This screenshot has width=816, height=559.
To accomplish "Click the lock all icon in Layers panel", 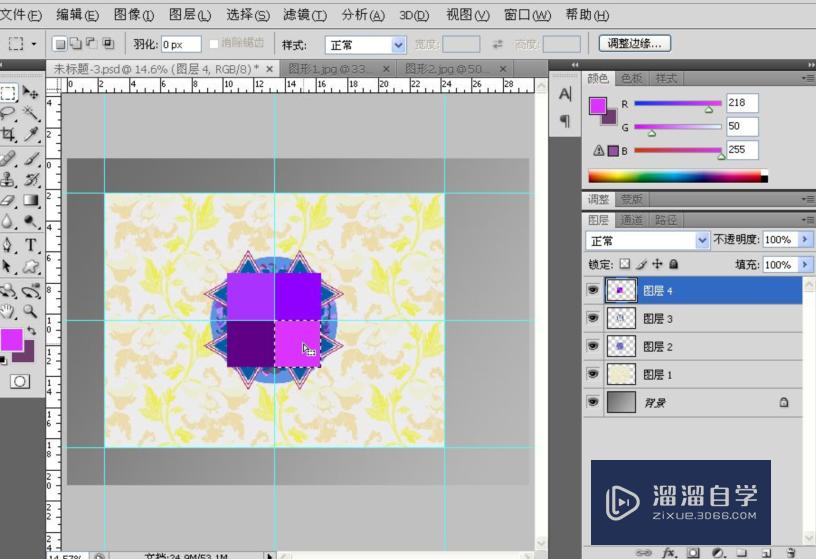I will pyautogui.click(x=674, y=265).
